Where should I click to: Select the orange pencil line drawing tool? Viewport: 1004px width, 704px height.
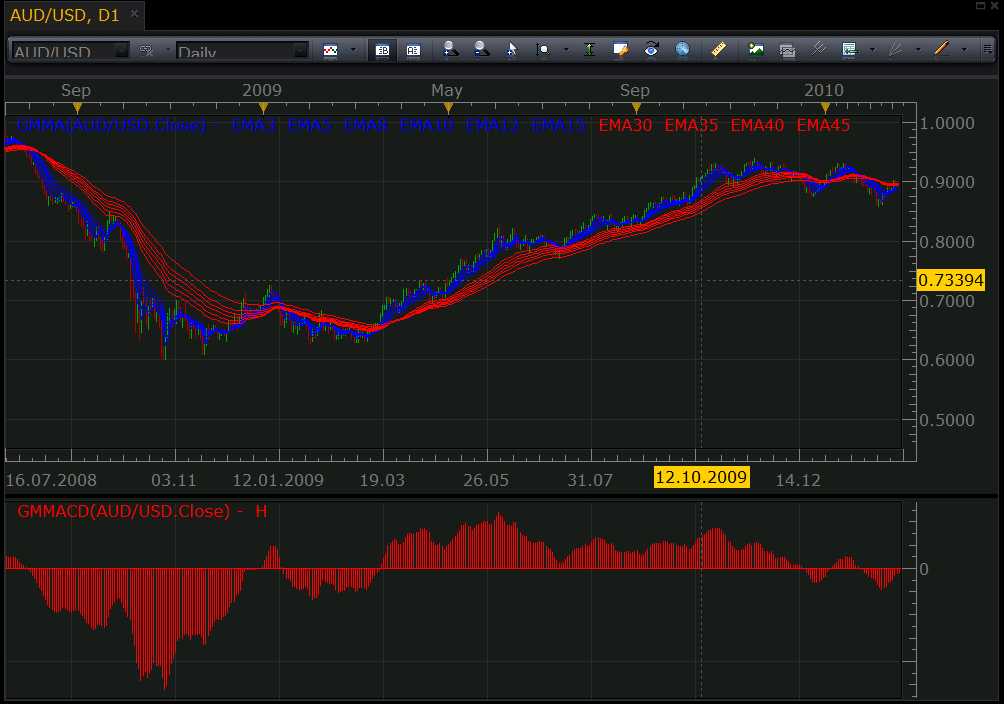pos(941,49)
